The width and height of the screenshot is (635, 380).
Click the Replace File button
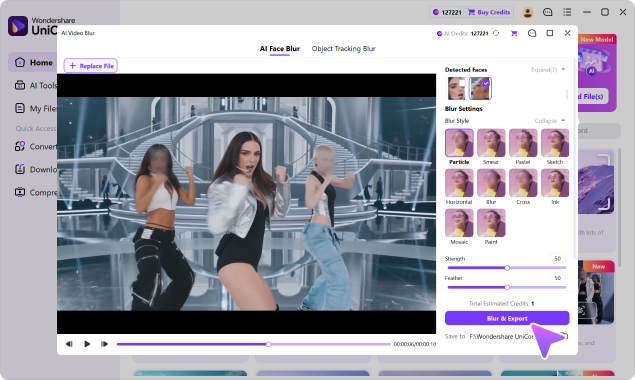tap(91, 66)
